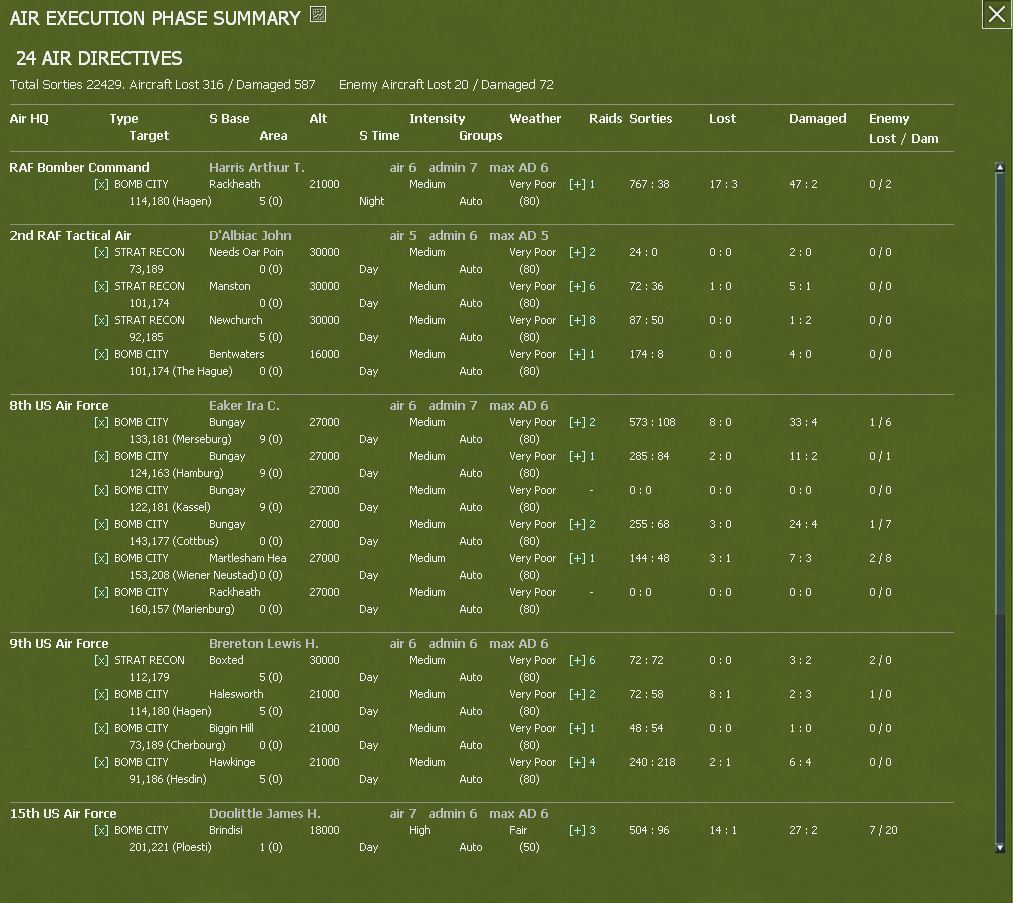Screen dimensions: 1013x903
Task: Open 8th US Air Force headquarters entry
Action: 59,406
